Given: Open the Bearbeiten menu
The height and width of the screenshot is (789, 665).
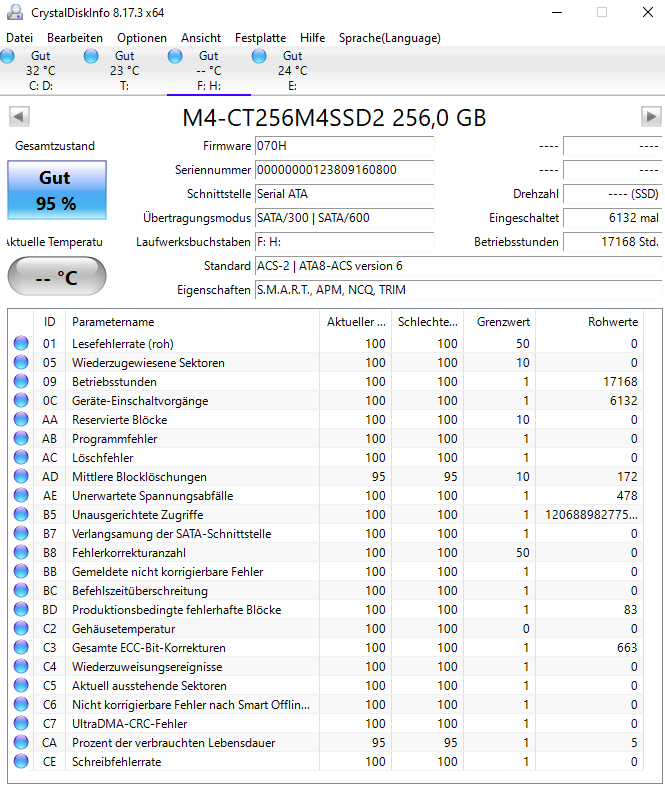Looking at the screenshot, I should (x=75, y=38).
